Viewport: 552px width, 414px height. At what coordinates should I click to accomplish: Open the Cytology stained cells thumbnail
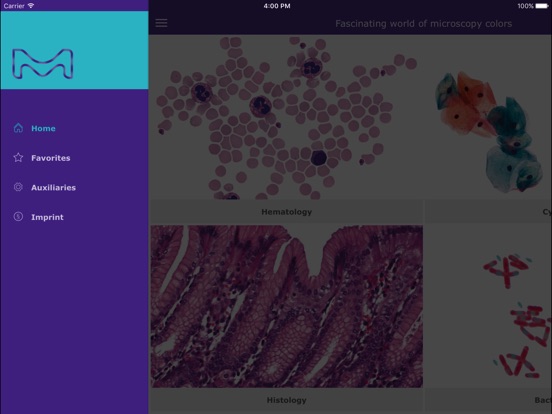coord(489,118)
